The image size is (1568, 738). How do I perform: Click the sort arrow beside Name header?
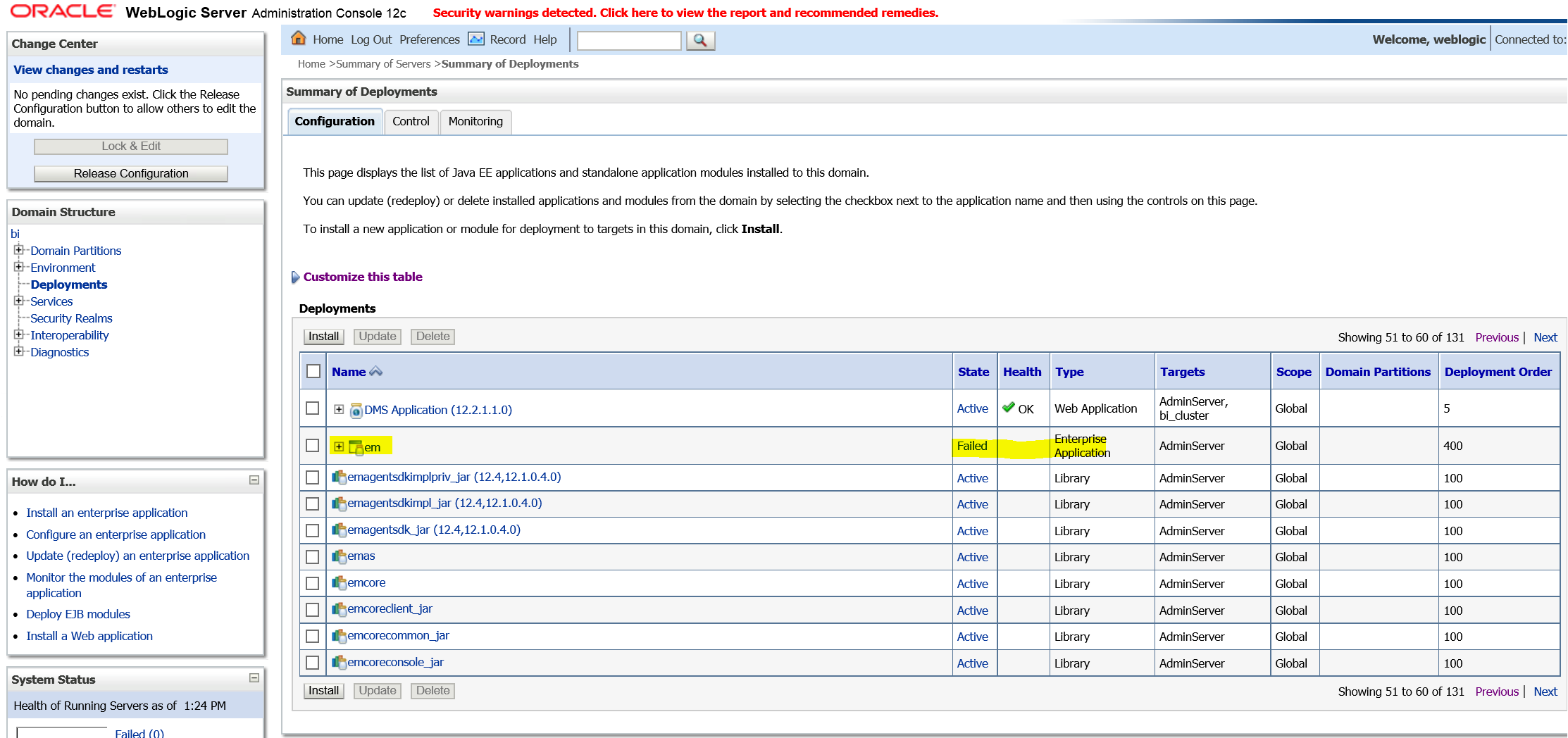click(x=376, y=371)
